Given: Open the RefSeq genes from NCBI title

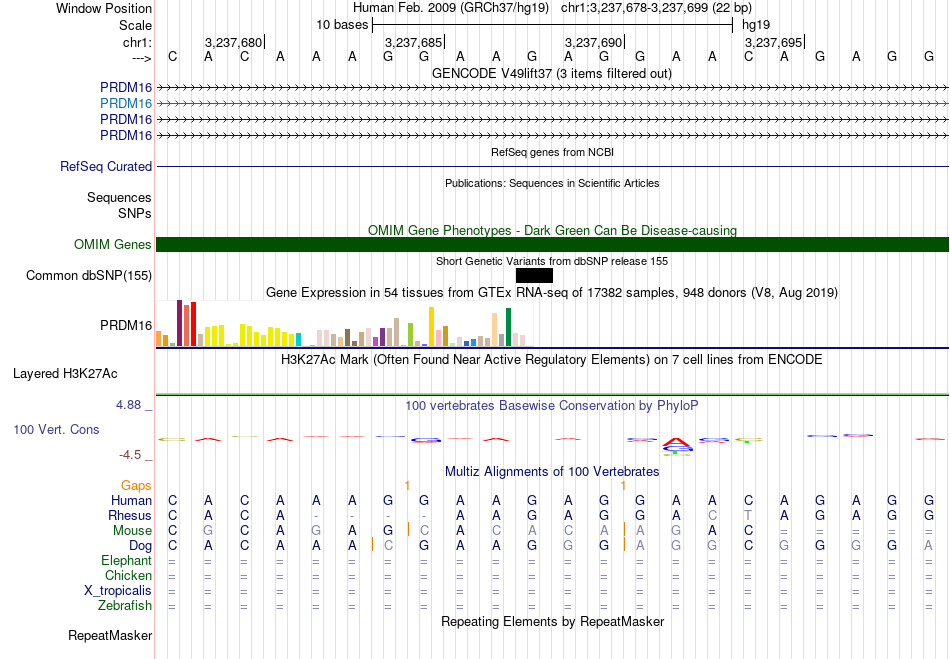Looking at the screenshot, I should 552,152.
